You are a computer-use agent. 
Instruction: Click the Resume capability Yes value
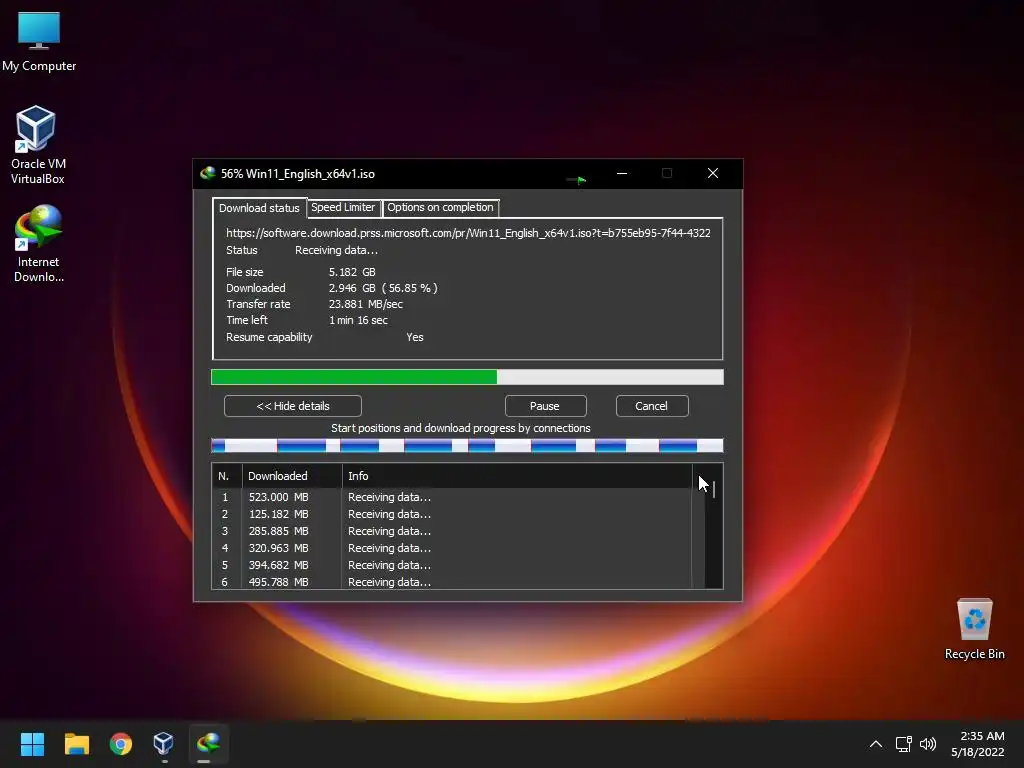pos(415,337)
